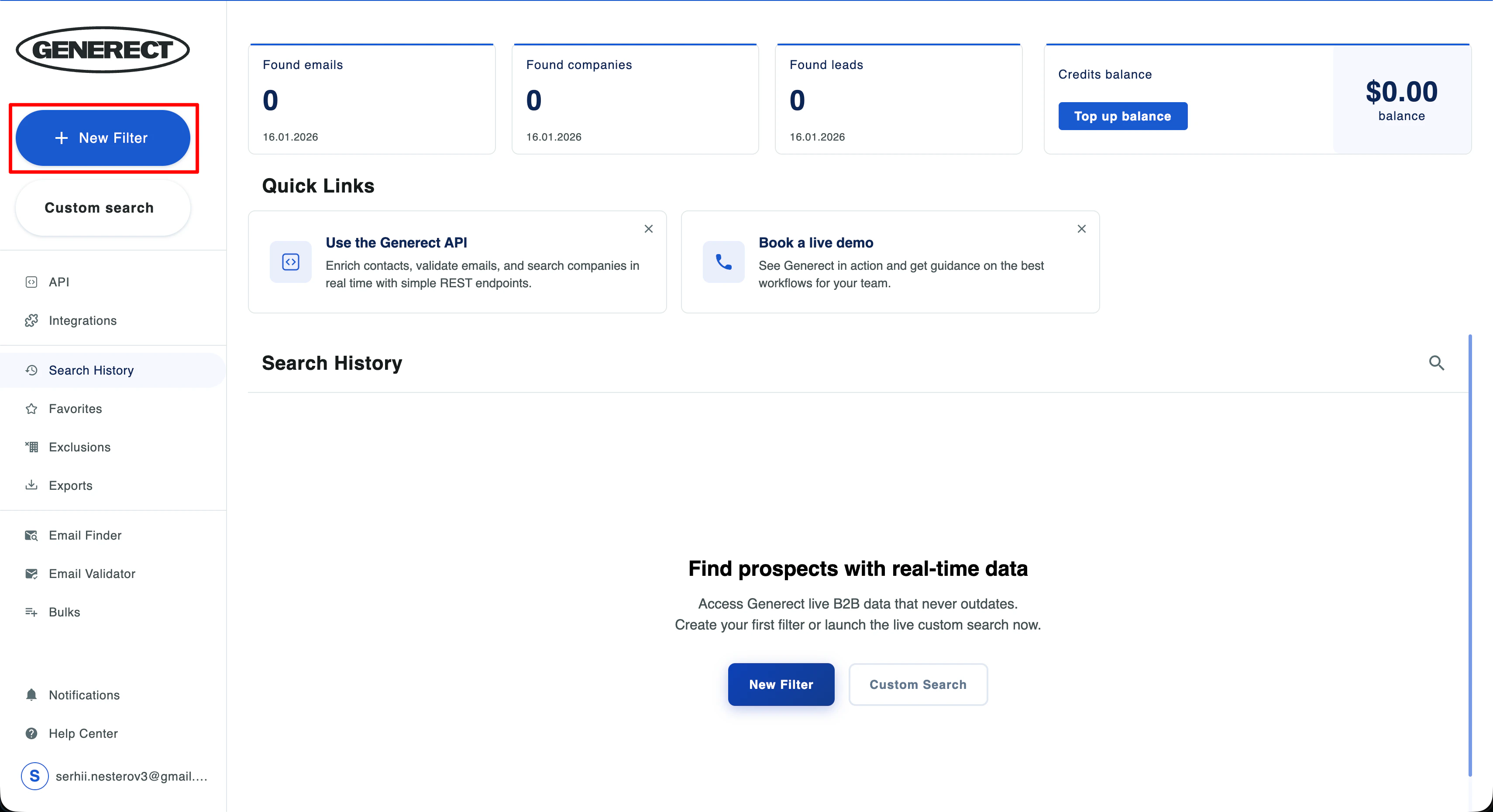
Task: Open the Bulks section
Action: (x=64, y=612)
